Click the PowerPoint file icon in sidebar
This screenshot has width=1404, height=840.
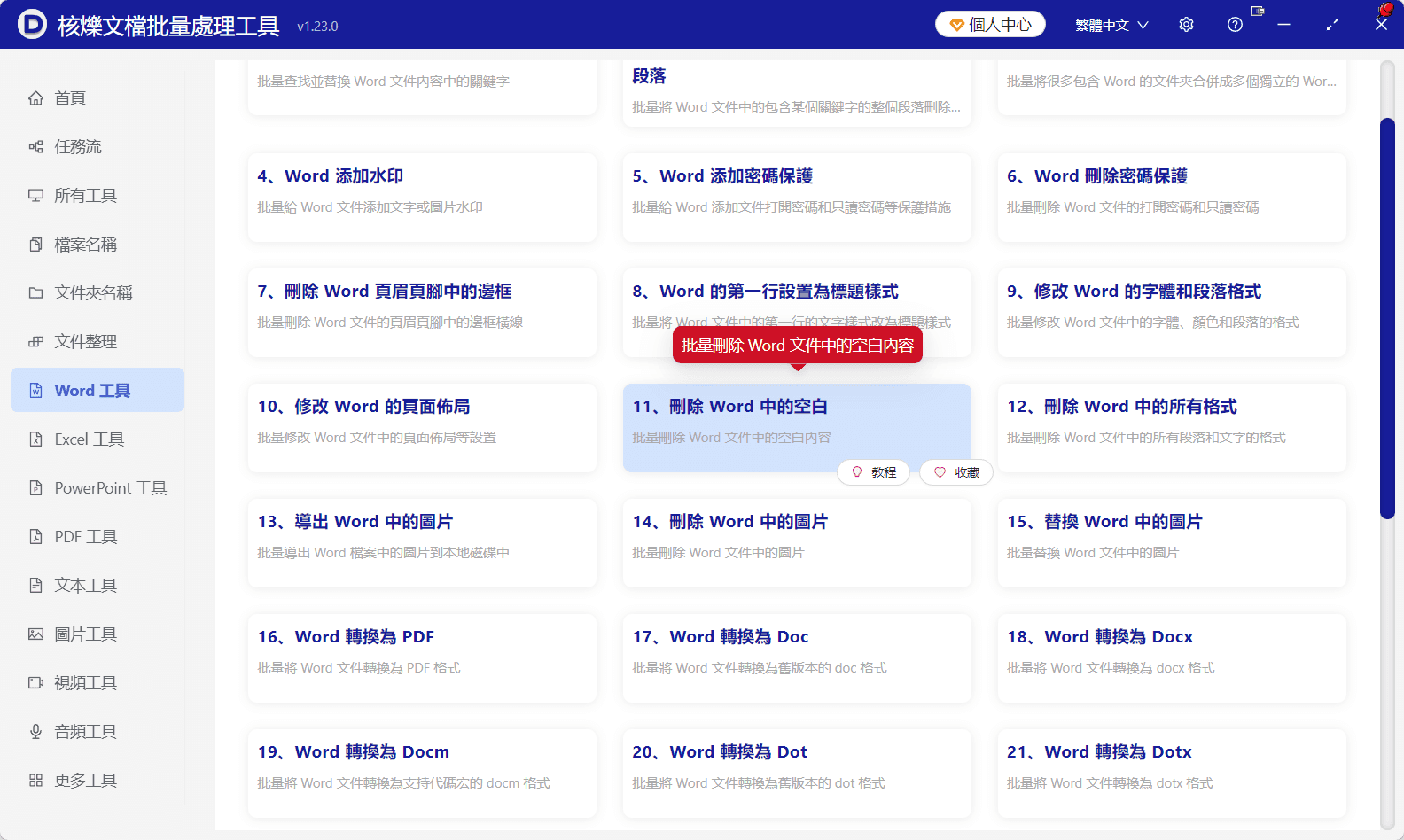[35, 488]
